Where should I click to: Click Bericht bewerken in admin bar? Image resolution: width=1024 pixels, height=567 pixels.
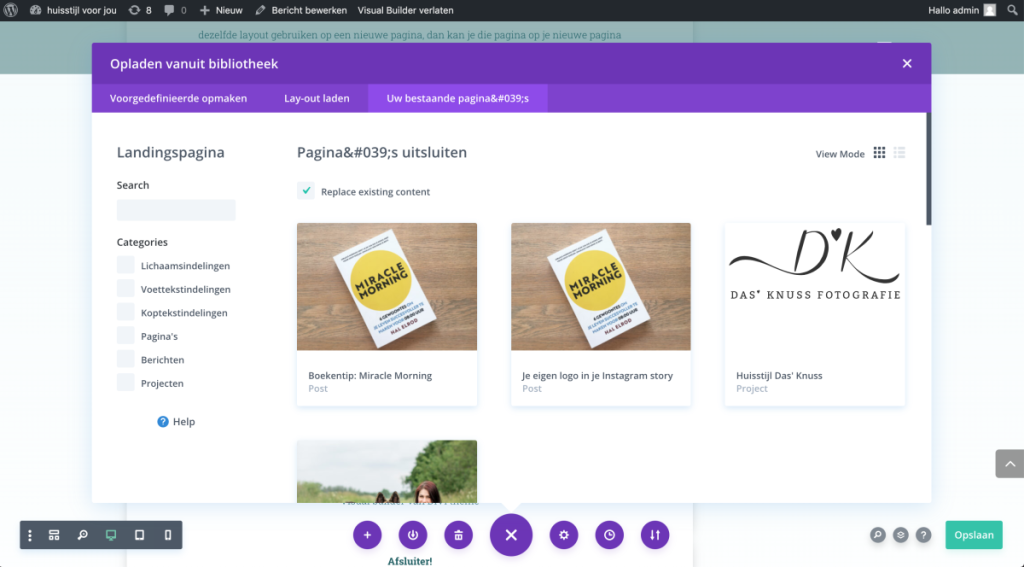[300, 10]
